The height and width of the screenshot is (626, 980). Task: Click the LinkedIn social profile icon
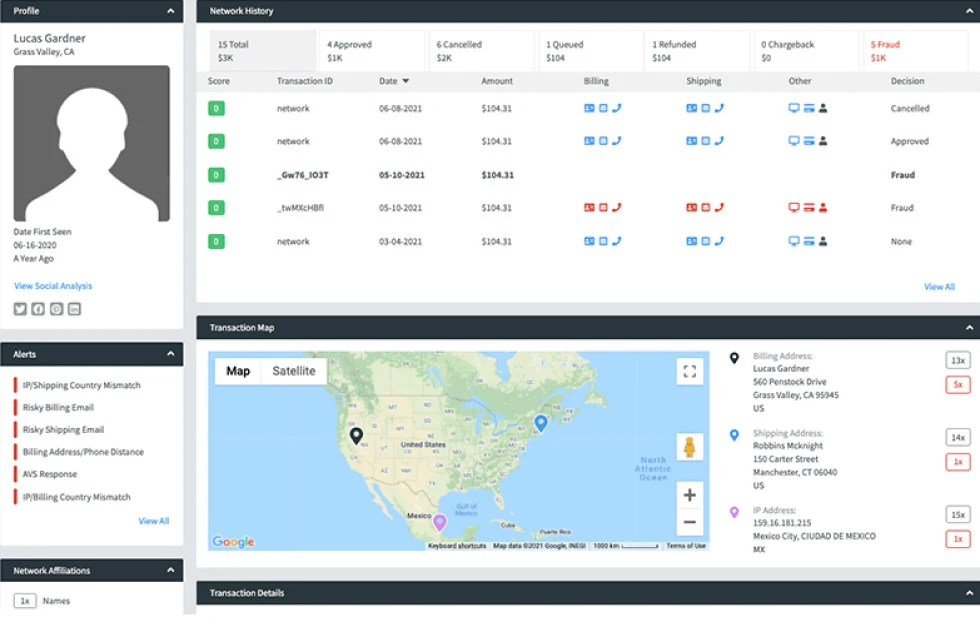point(74,309)
